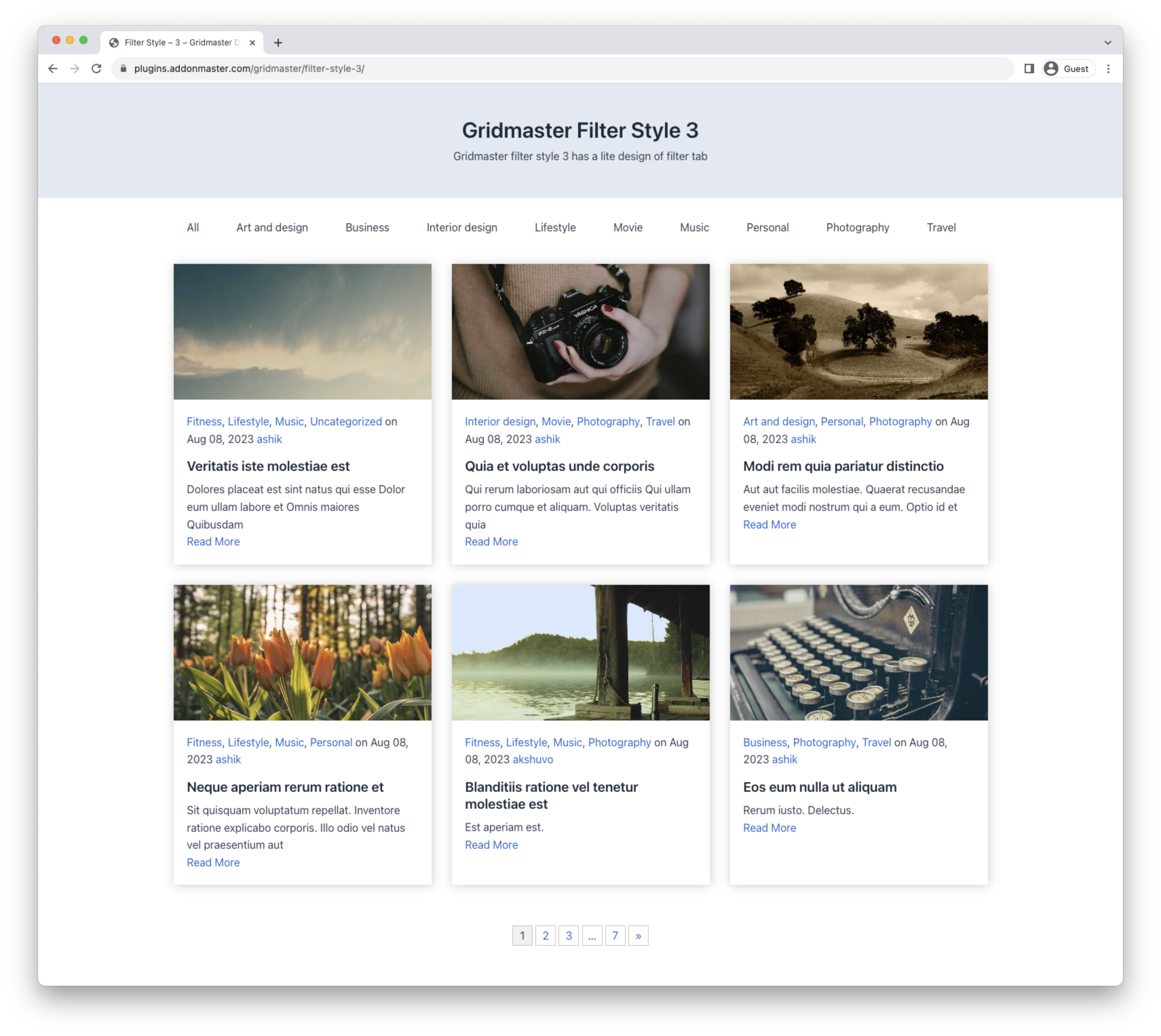Click author ashik in Veritatis post
Screen dimensions: 1161x1036
(x=269, y=439)
